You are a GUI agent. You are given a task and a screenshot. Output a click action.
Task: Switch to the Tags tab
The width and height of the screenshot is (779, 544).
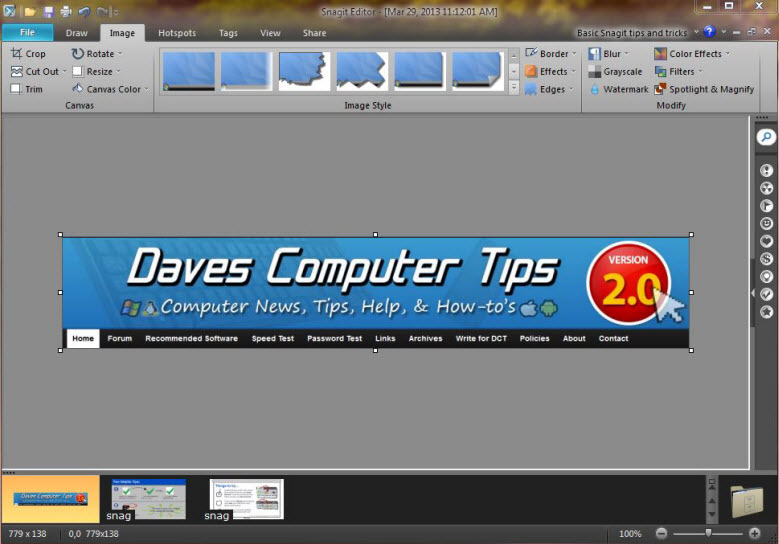click(228, 33)
